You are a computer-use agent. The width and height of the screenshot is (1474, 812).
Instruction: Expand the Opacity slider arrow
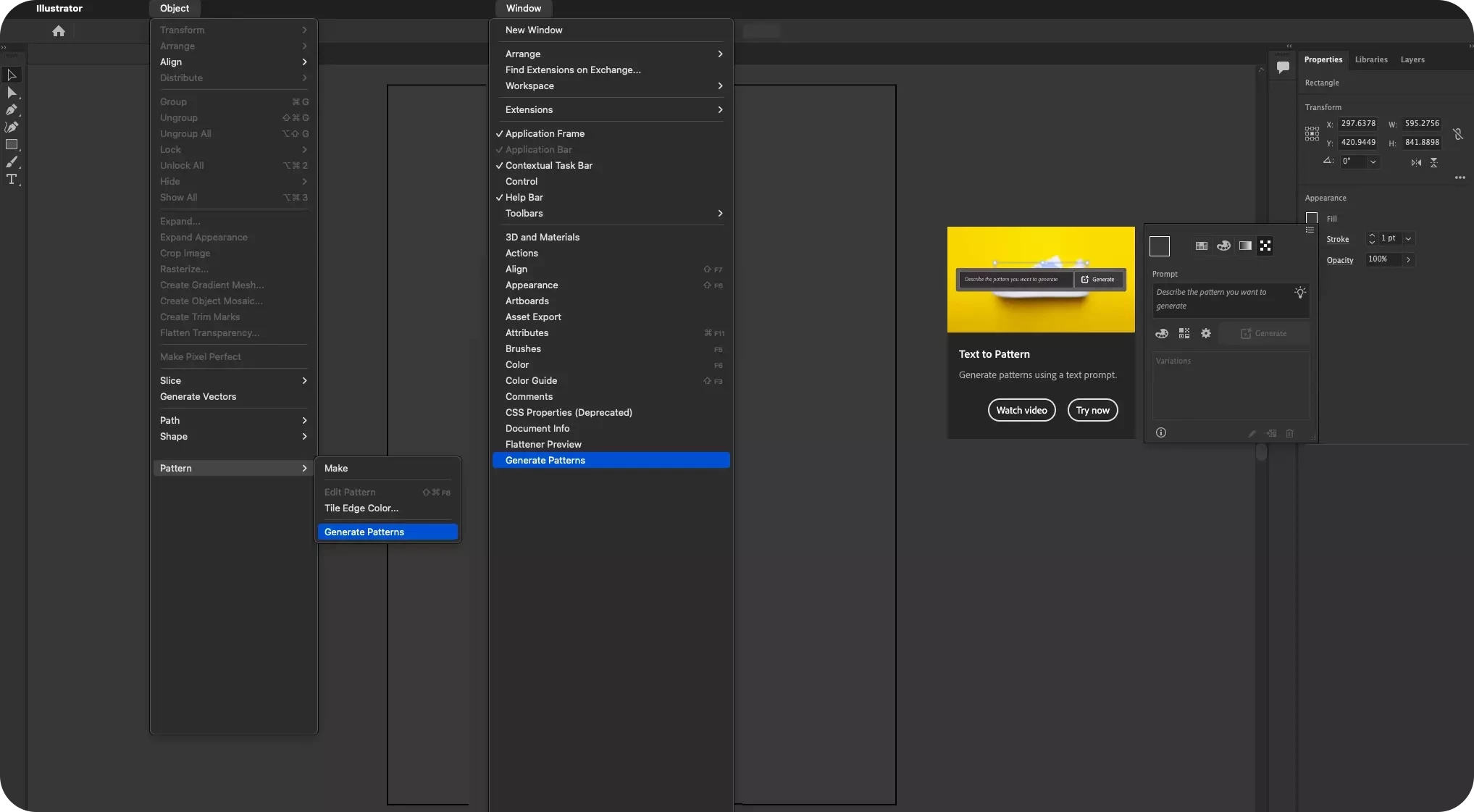click(1408, 259)
